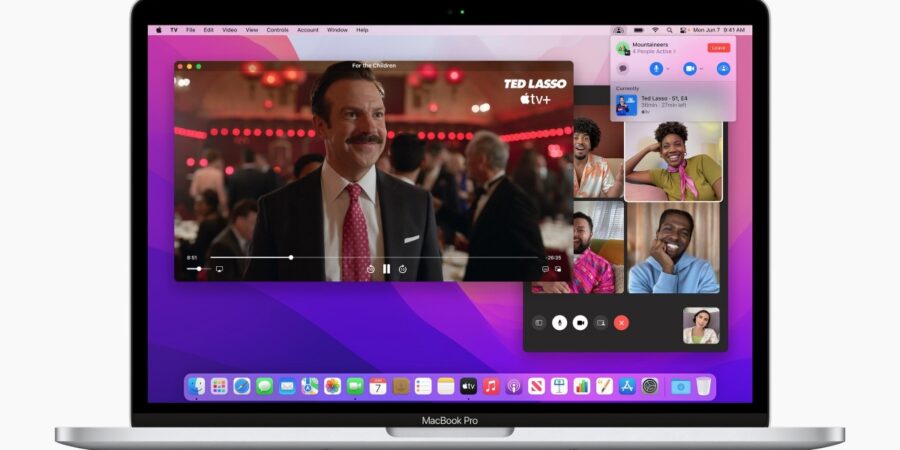Open Keynote from the Dock
Screen dimensions: 900x450
pyautogui.click(x=559, y=386)
